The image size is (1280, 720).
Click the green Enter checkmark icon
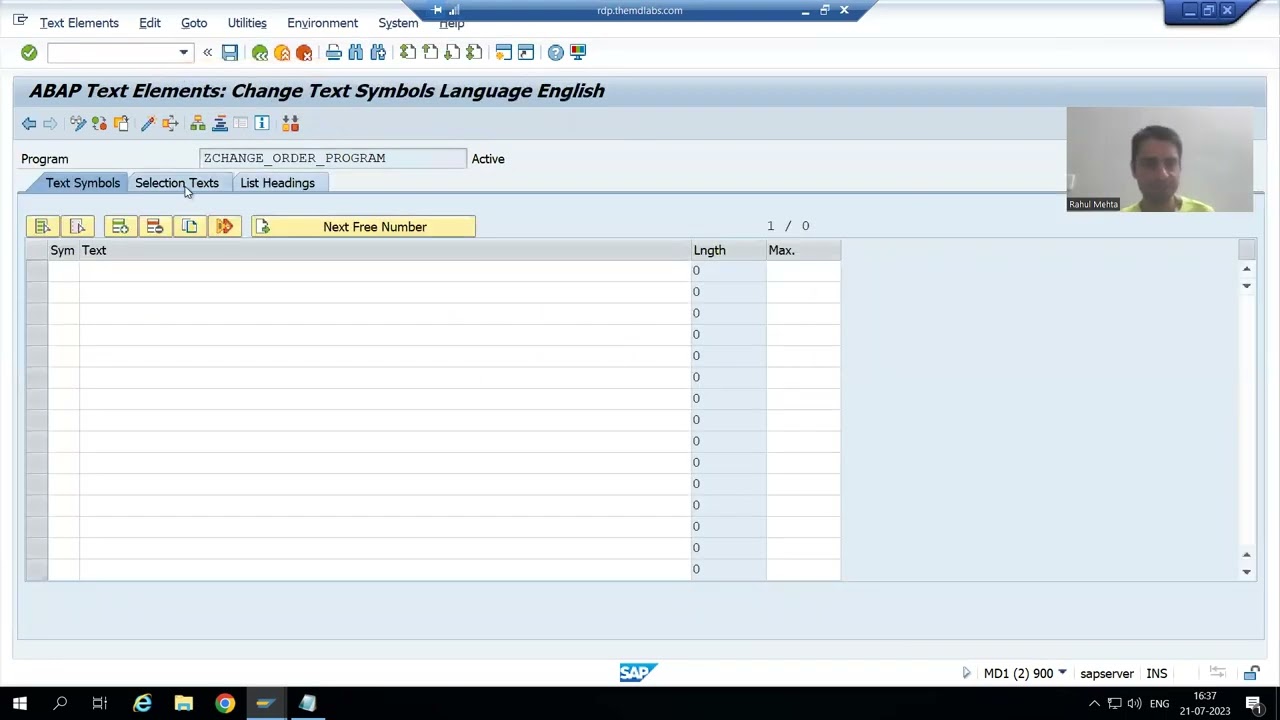click(29, 52)
